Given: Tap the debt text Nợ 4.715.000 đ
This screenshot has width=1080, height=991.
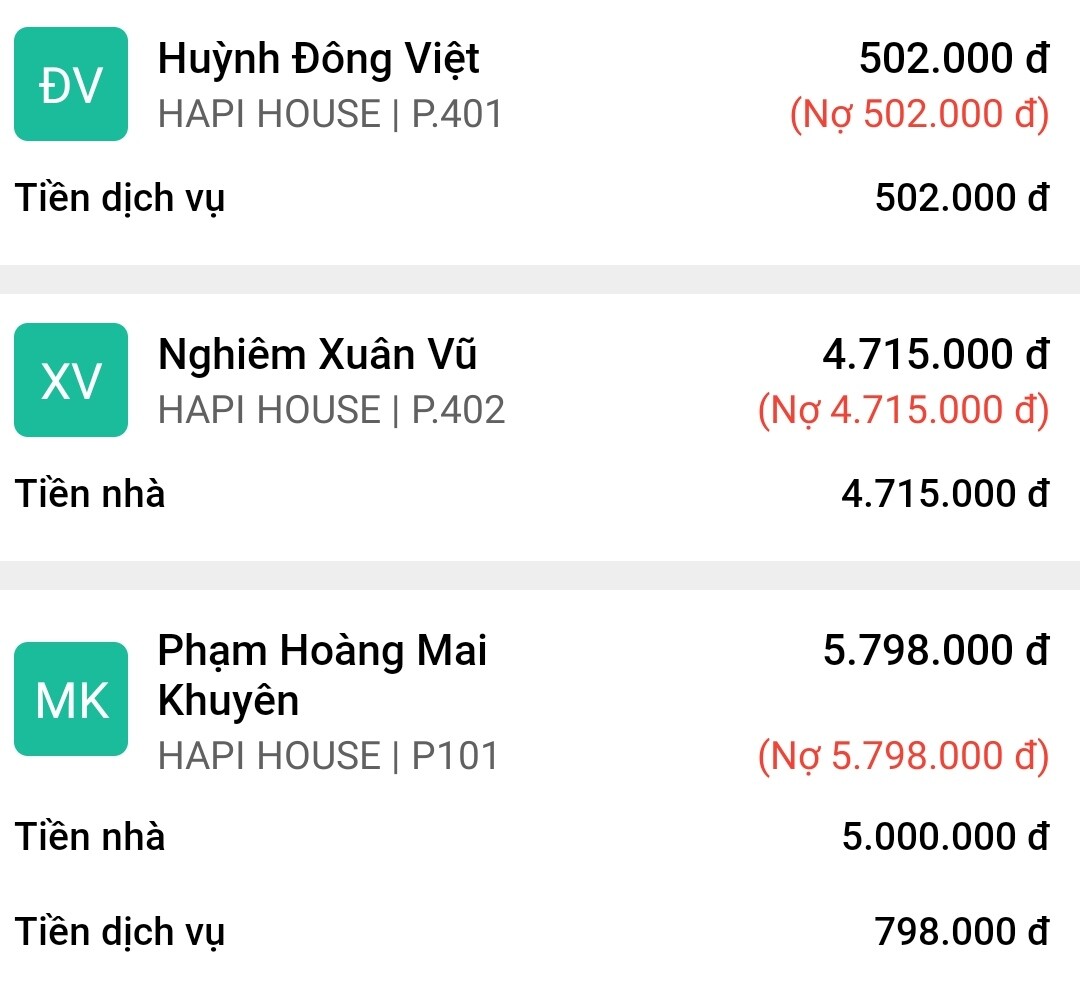Looking at the screenshot, I should tap(903, 410).
